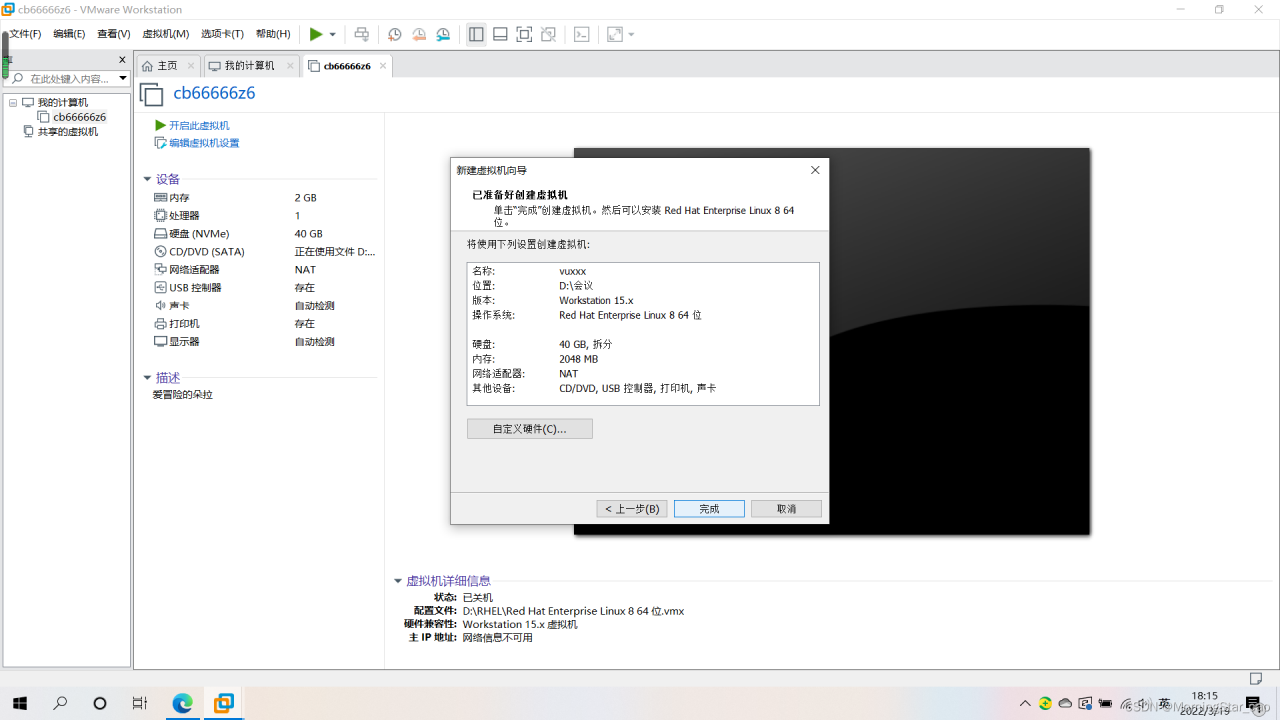Open the Windows Start menu
The image size is (1280, 720).
point(20,704)
